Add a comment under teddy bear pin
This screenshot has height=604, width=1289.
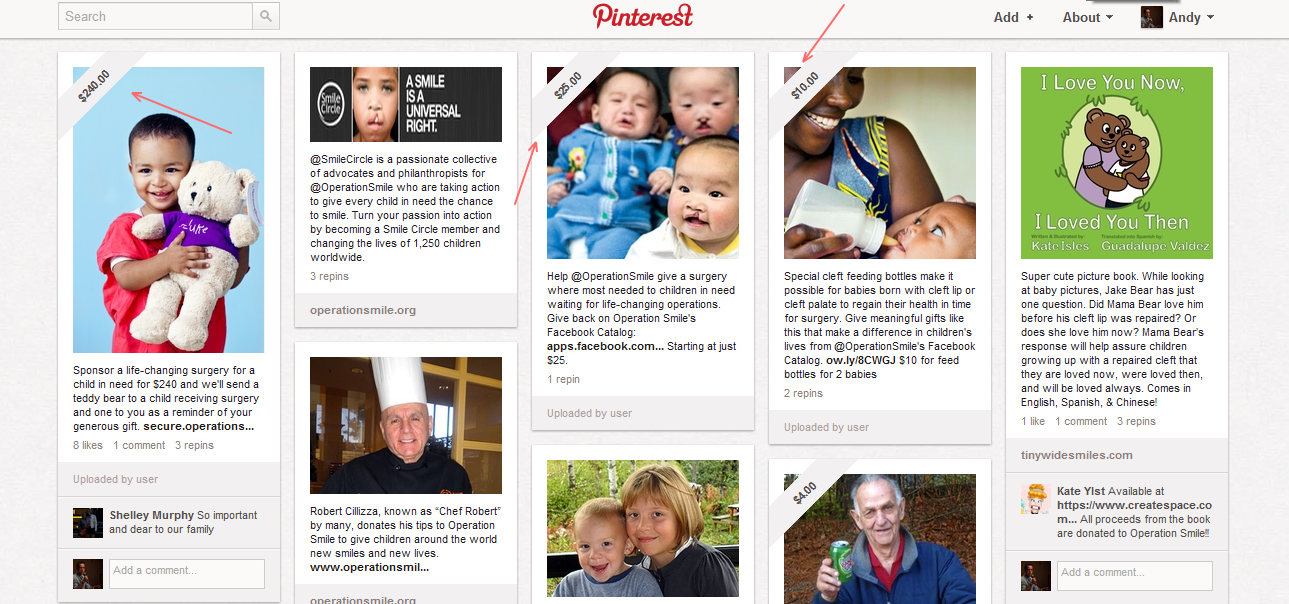pyautogui.click(x=187, y=573)
